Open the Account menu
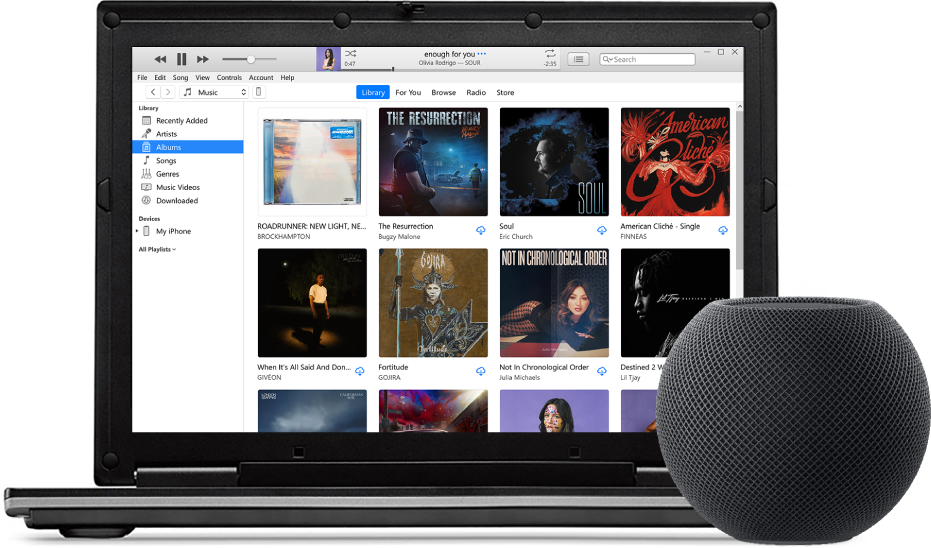This screenshot has width=931, height=548. (261, 78)
